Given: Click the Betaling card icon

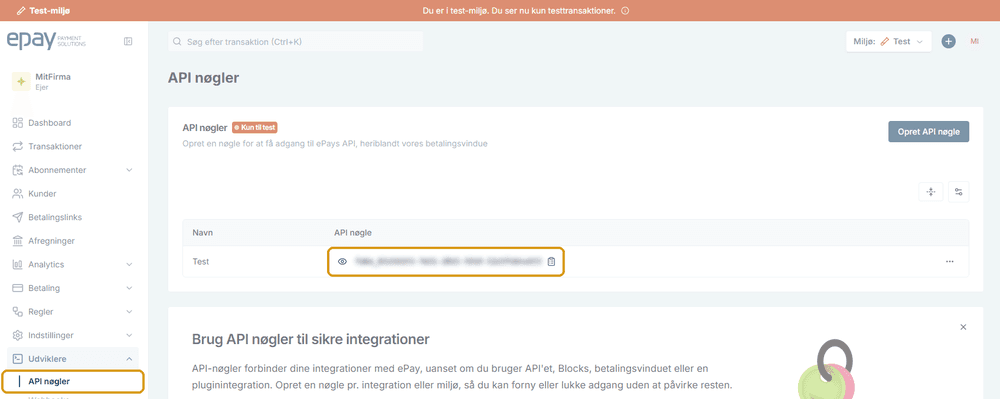Looking at the screenshot, I should 18,288.
